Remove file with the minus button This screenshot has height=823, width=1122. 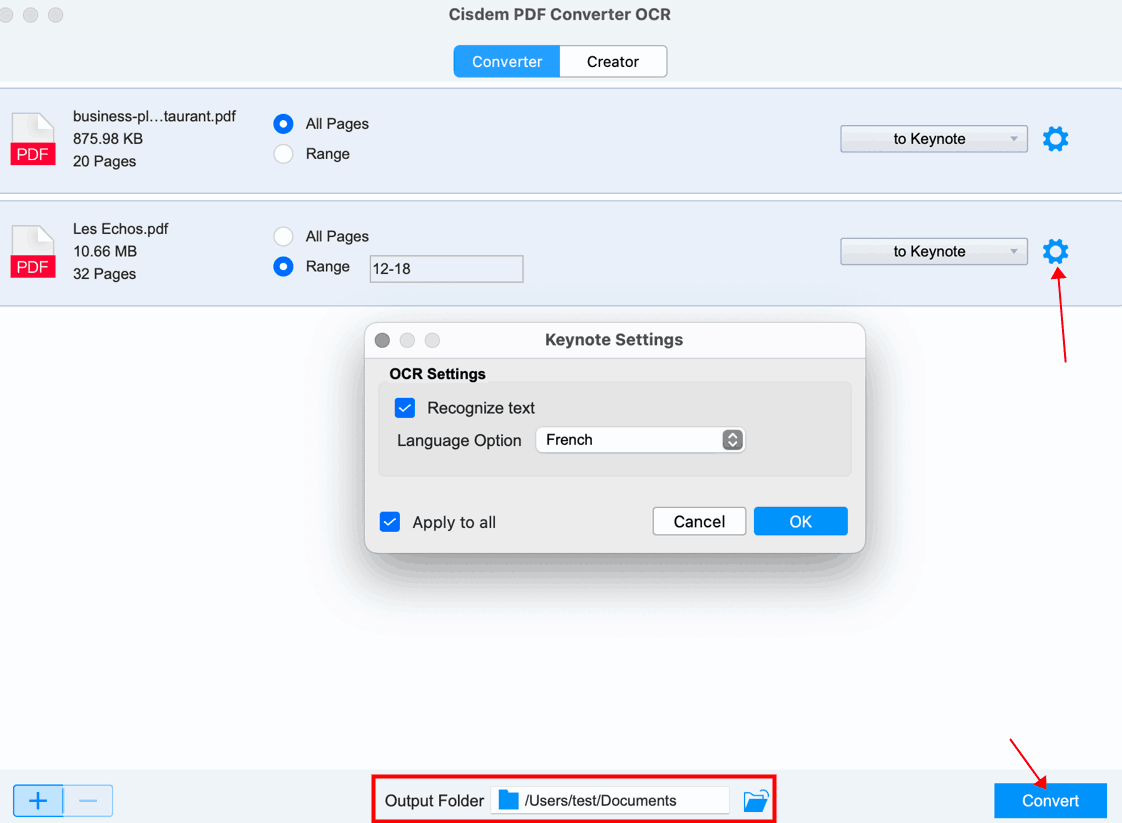[88, 800]
